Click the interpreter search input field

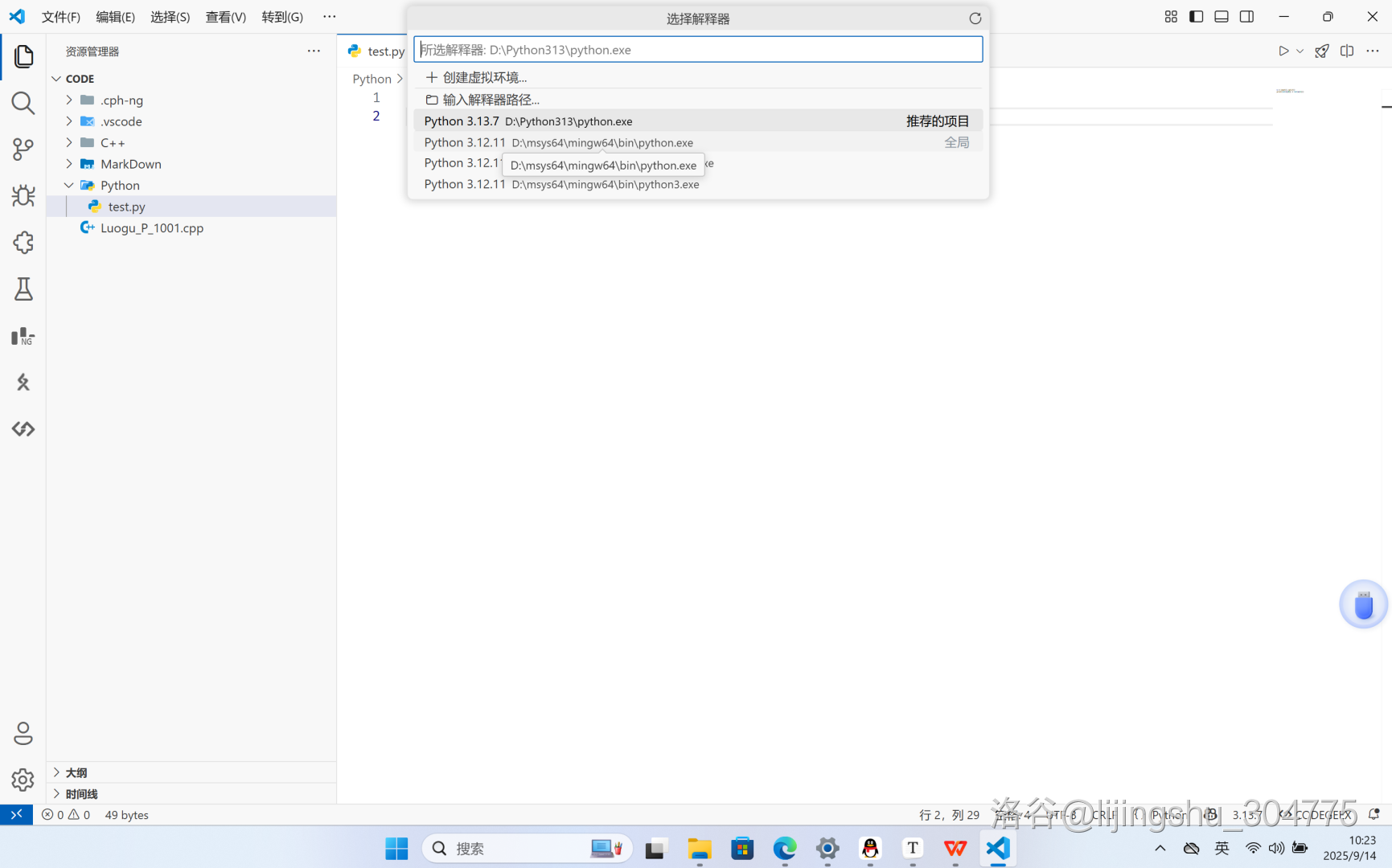click(697, 50)
